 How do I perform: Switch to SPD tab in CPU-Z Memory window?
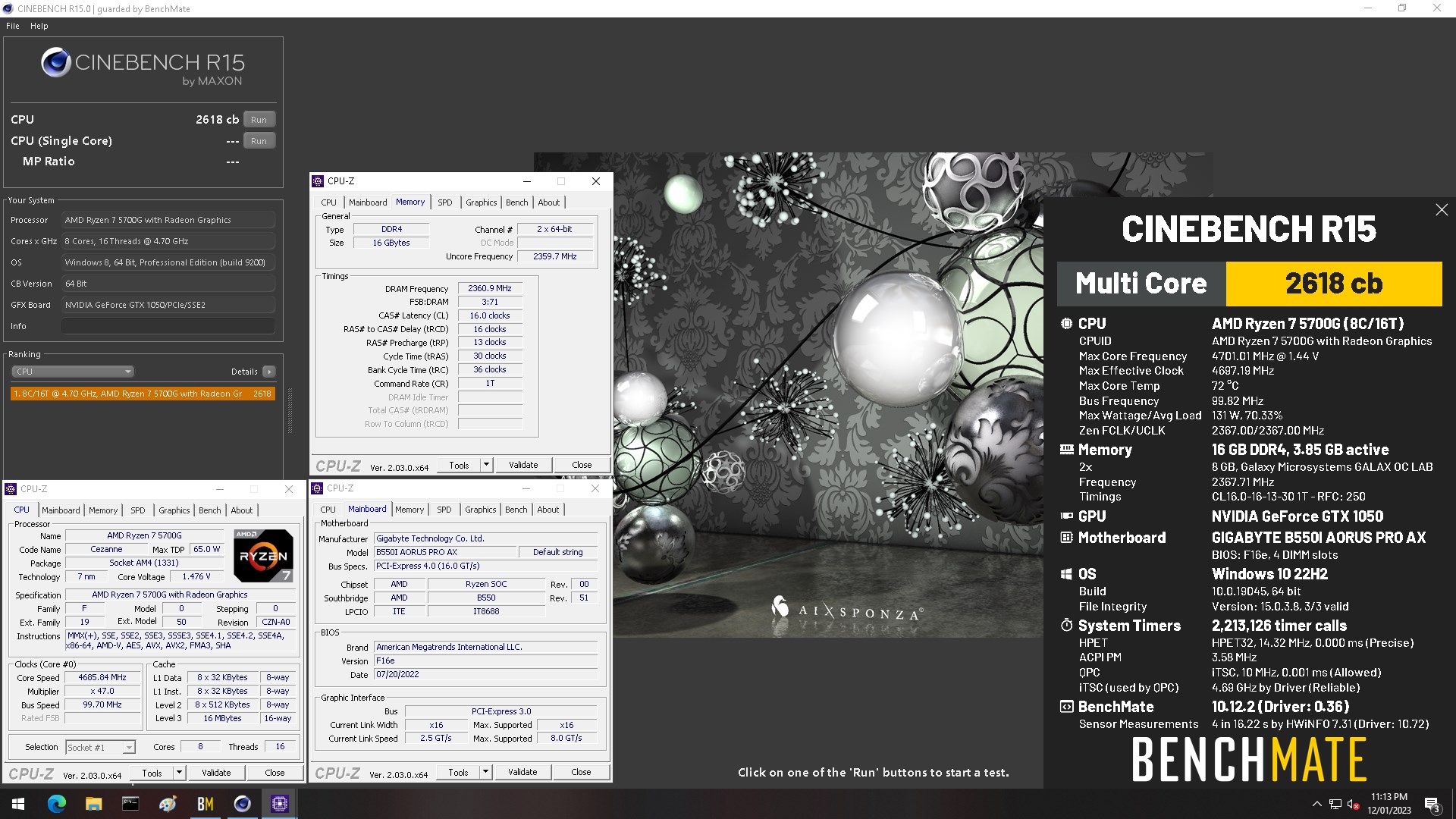pos(445,202)
